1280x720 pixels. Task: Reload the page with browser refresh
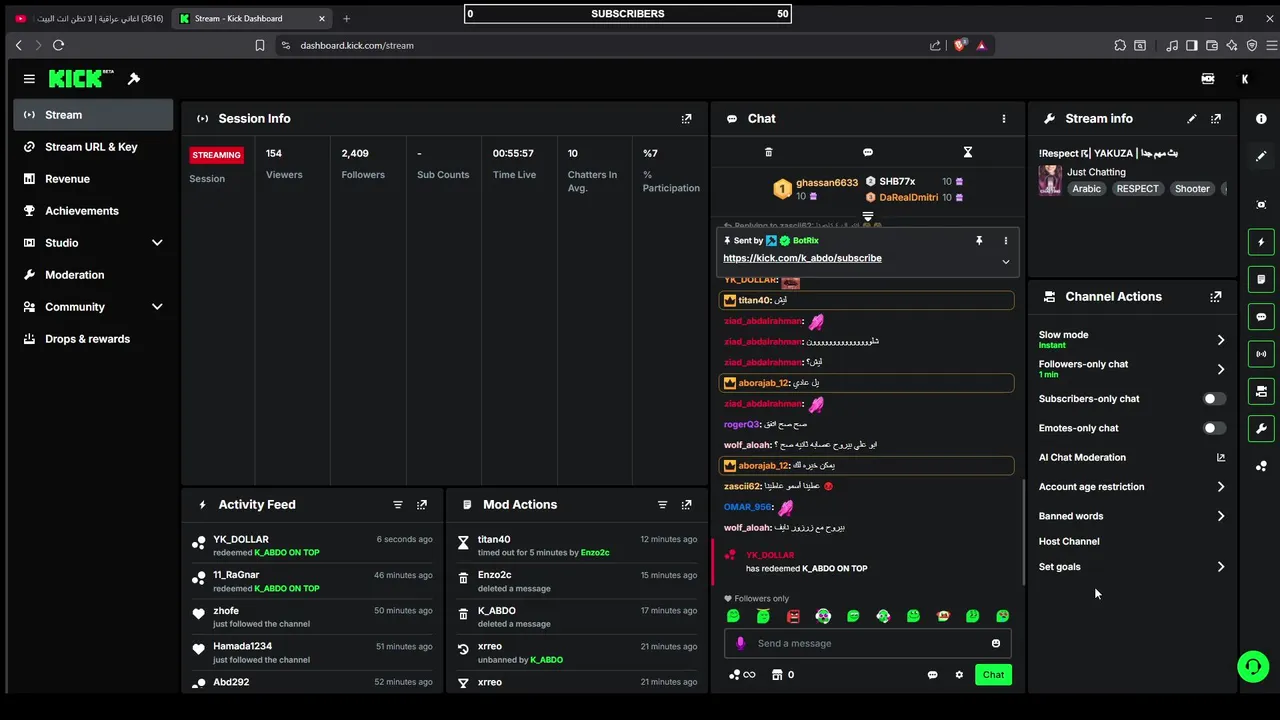[58, 45]
